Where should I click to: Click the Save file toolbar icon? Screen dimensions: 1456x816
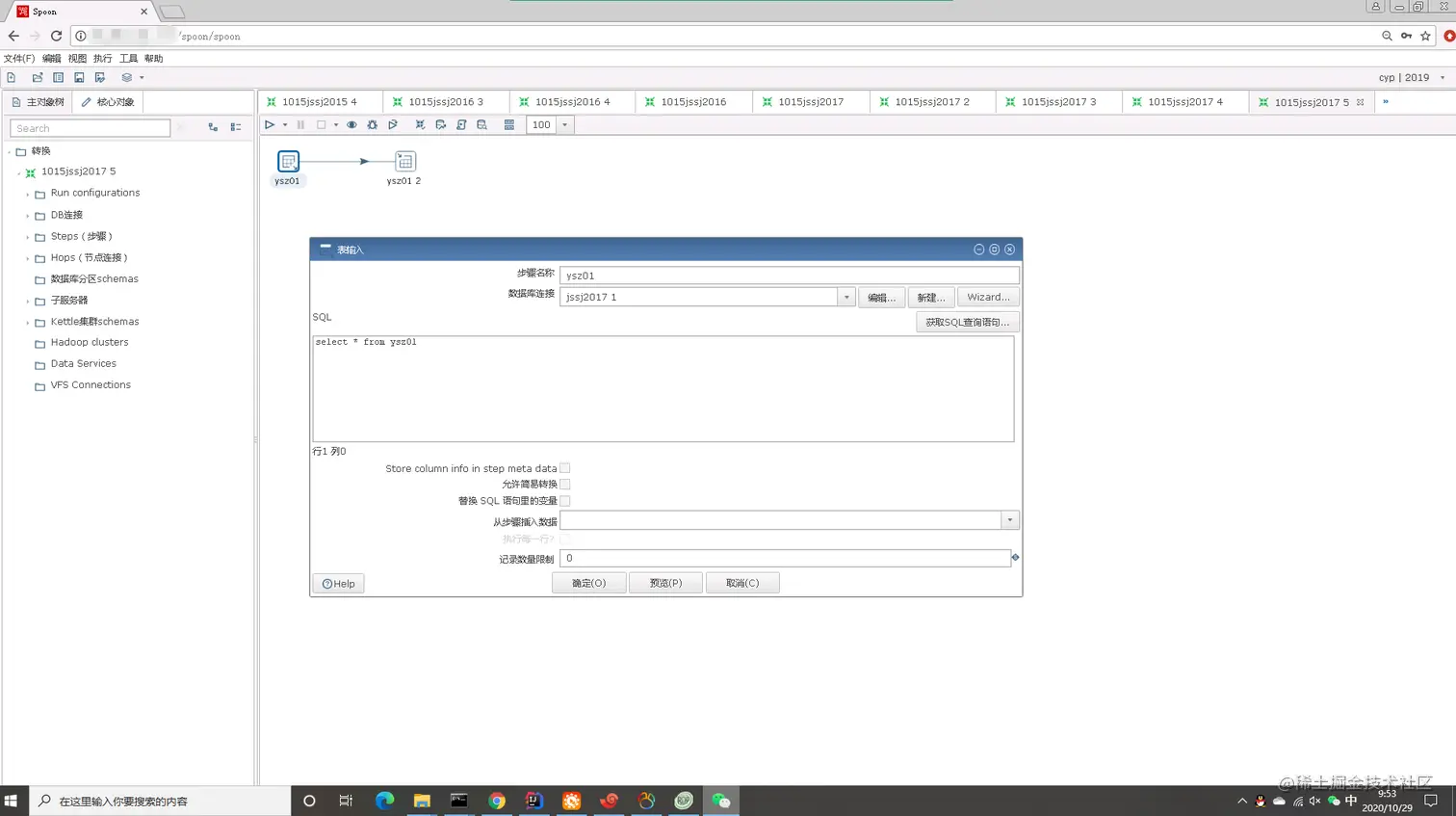79,77
